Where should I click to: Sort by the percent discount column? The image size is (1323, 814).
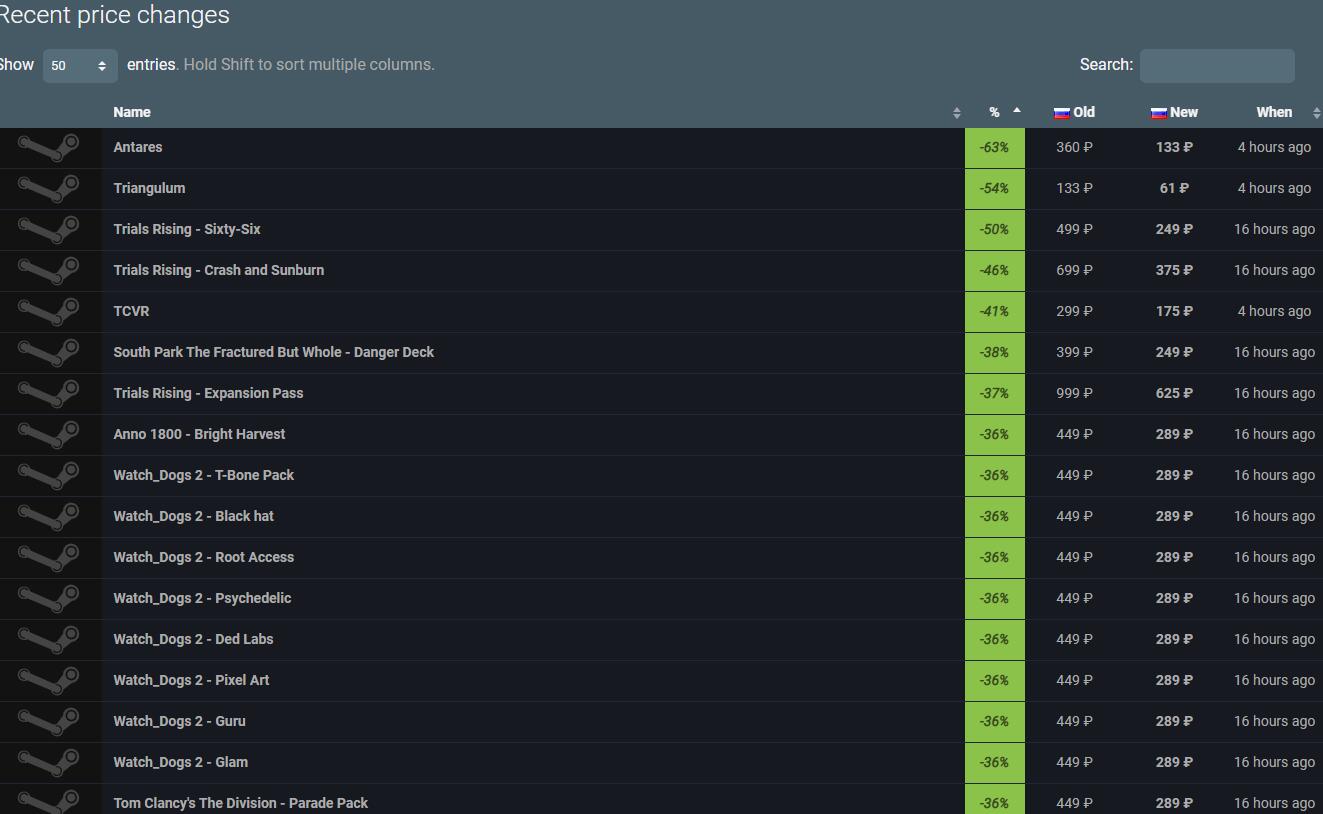coord(995,112)
